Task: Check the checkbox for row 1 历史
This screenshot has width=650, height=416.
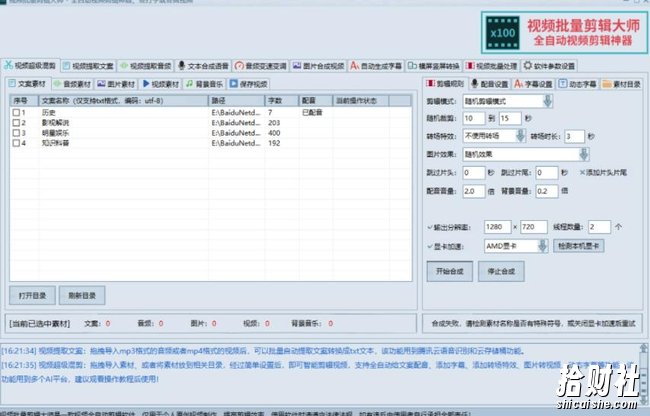Action: (16, 112)
